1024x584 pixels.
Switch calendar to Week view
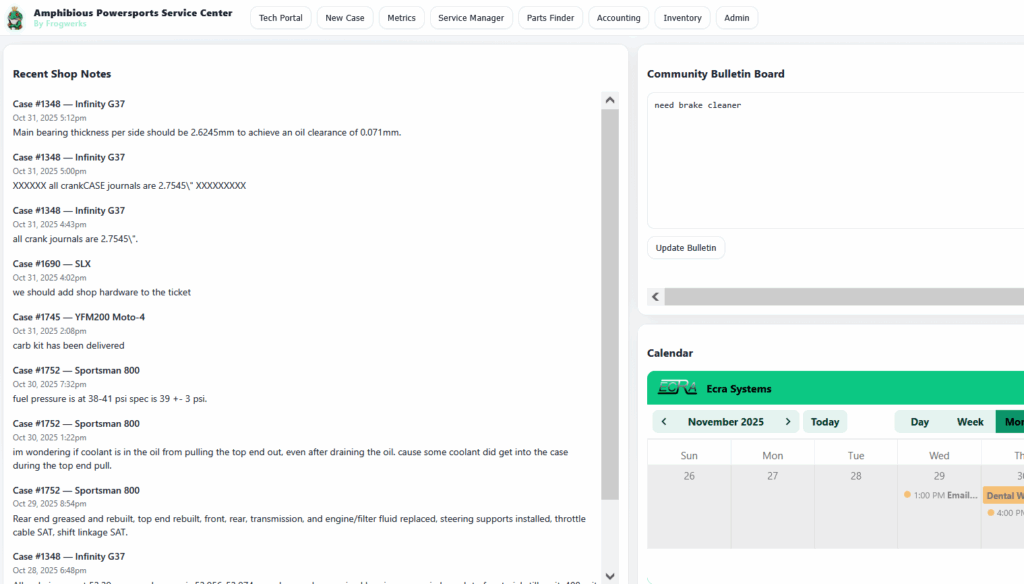tap(970, 422)
